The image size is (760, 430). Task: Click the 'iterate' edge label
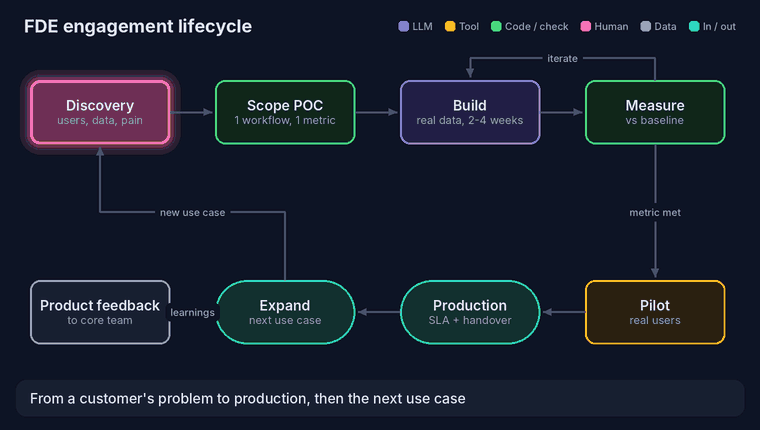click(562, 59)
